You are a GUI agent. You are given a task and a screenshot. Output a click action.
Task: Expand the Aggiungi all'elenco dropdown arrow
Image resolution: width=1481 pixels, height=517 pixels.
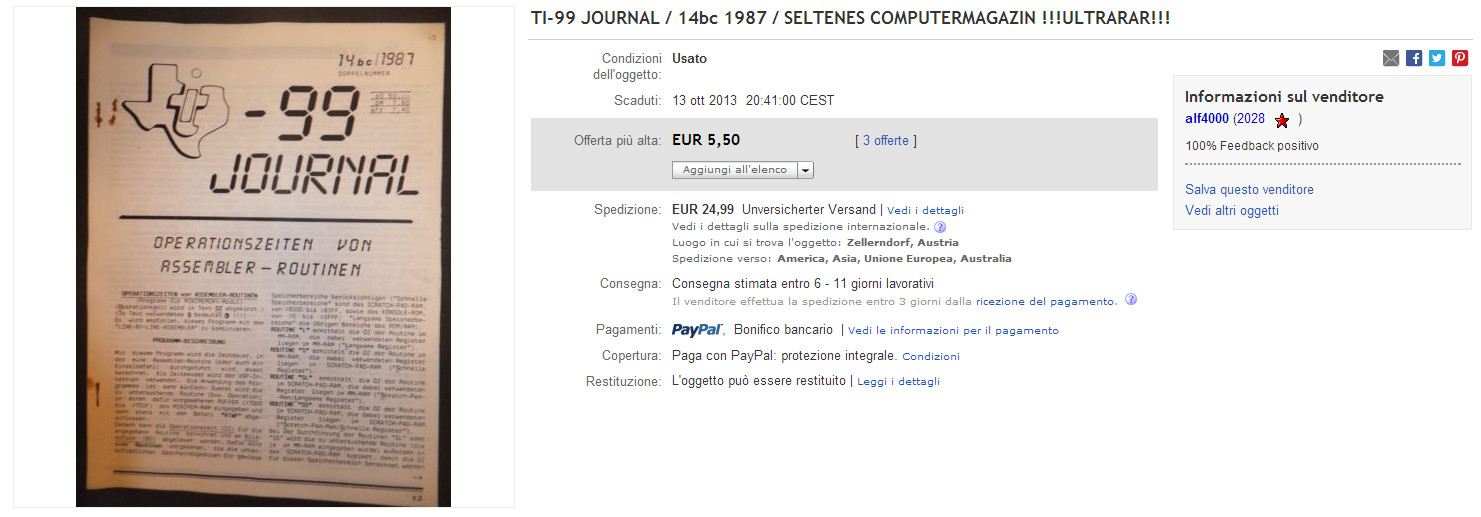[806, 170]
